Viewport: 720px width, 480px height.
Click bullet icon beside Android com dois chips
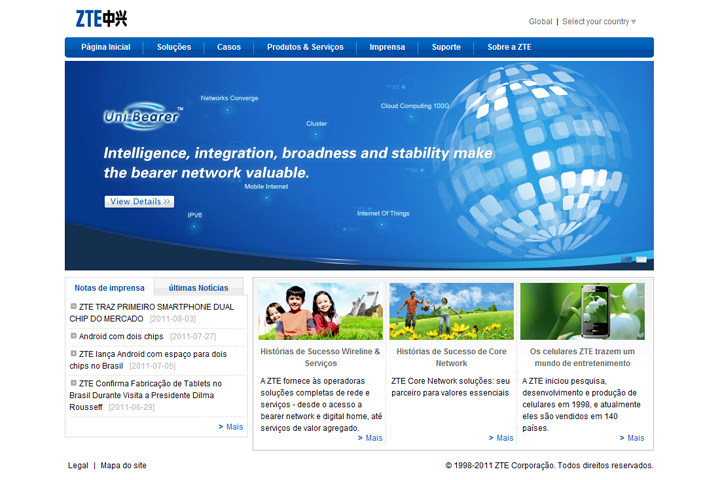tap(74, 336)
